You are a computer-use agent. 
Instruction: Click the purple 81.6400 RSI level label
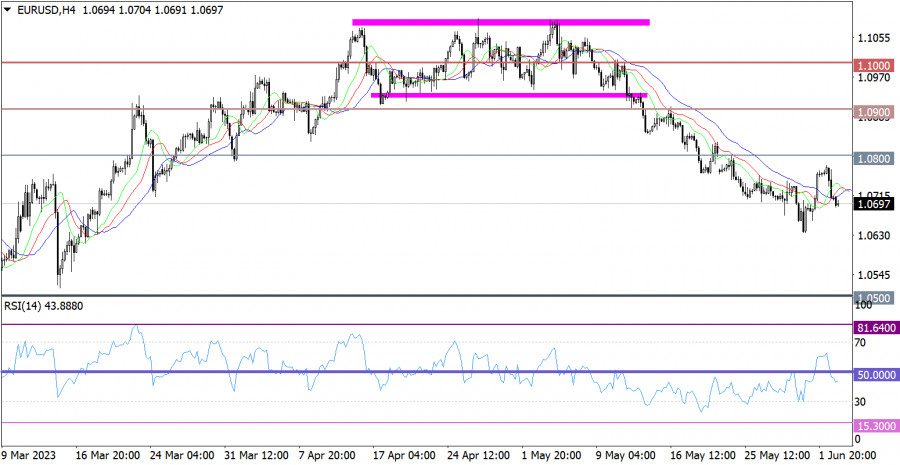pos(876,327)
